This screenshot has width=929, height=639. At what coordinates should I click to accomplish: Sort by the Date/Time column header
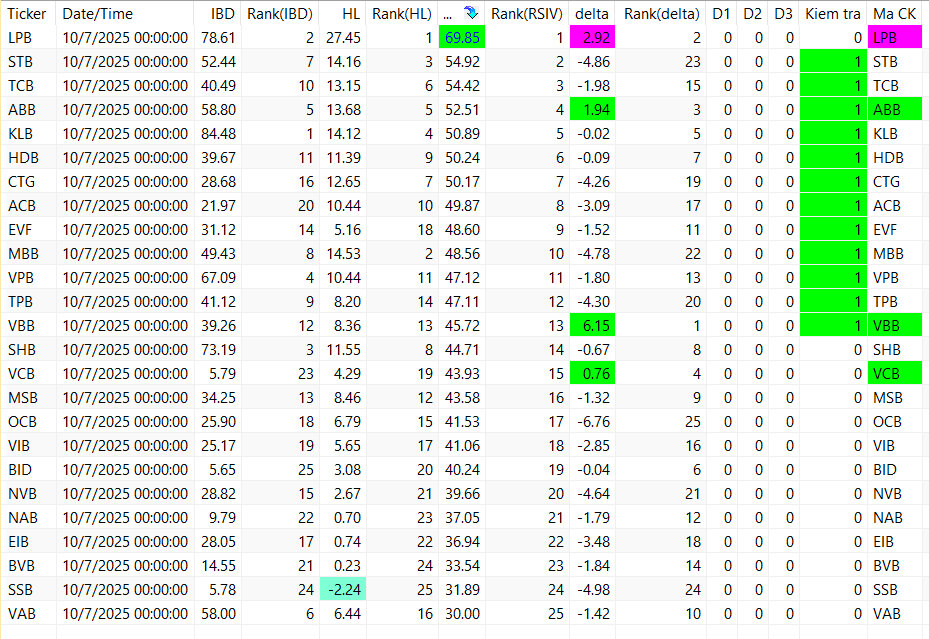tap(125, 14)
